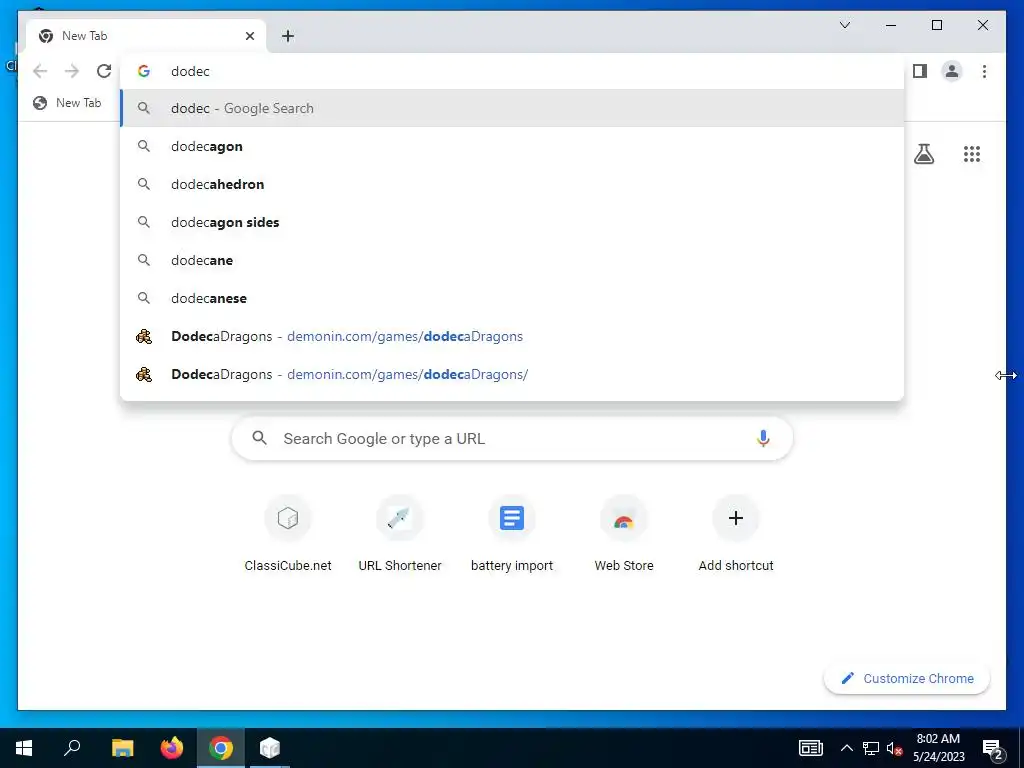Show hidden system tray icons
Screen dimensions: 1024x768
(846, 748)
